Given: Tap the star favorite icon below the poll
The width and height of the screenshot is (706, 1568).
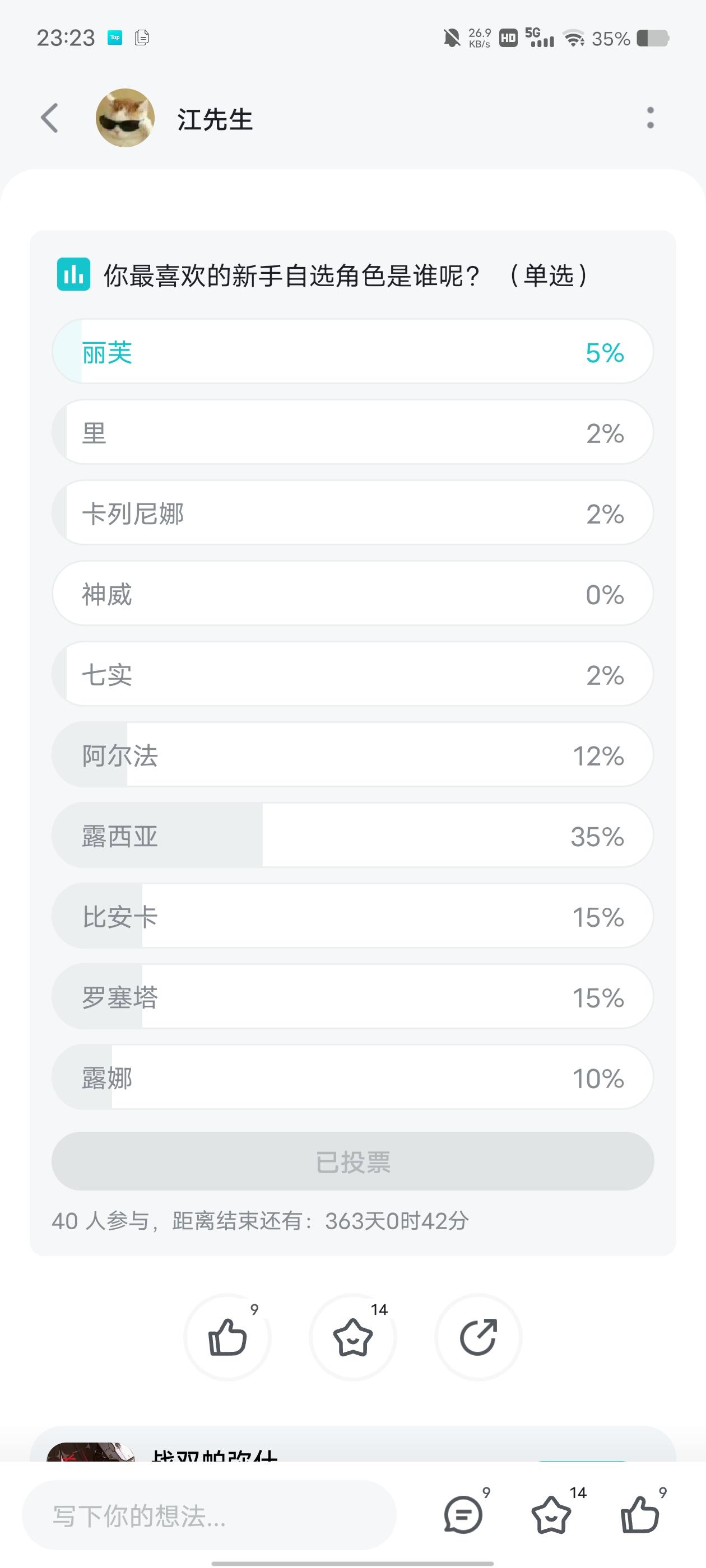Looking at the screenshot, I should point(352,1337).
